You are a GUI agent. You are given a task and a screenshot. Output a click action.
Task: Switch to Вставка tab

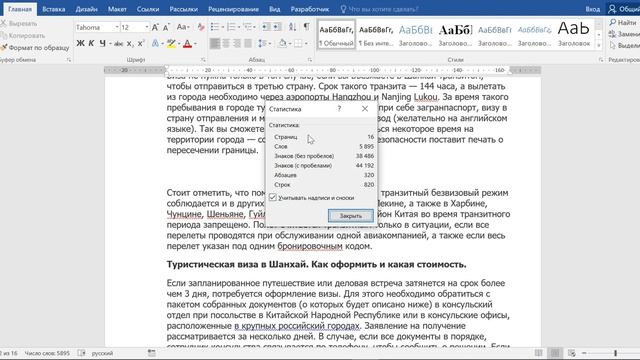(53, 9)
